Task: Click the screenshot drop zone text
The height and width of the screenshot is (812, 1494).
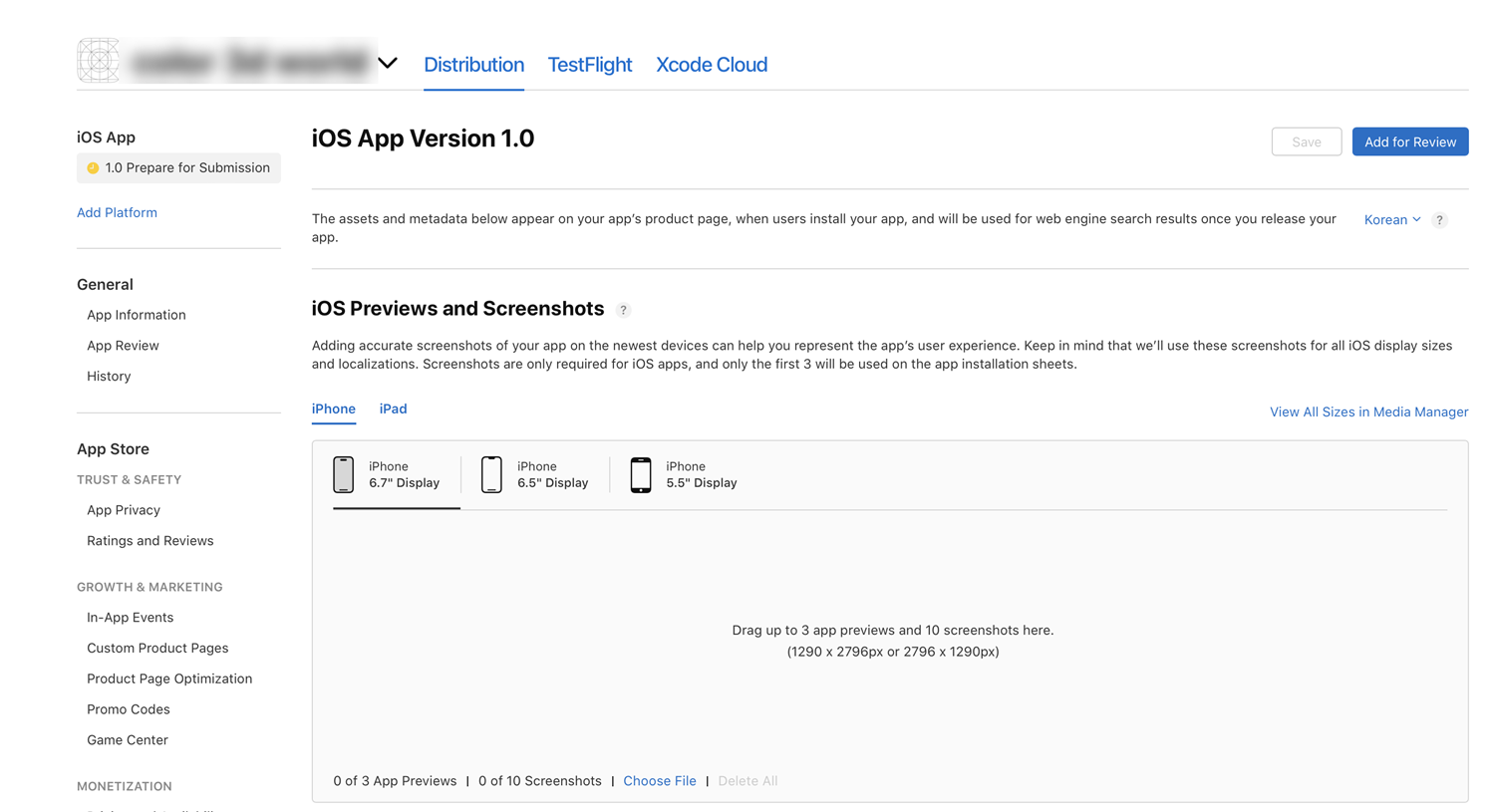Action: coord(893,641)
